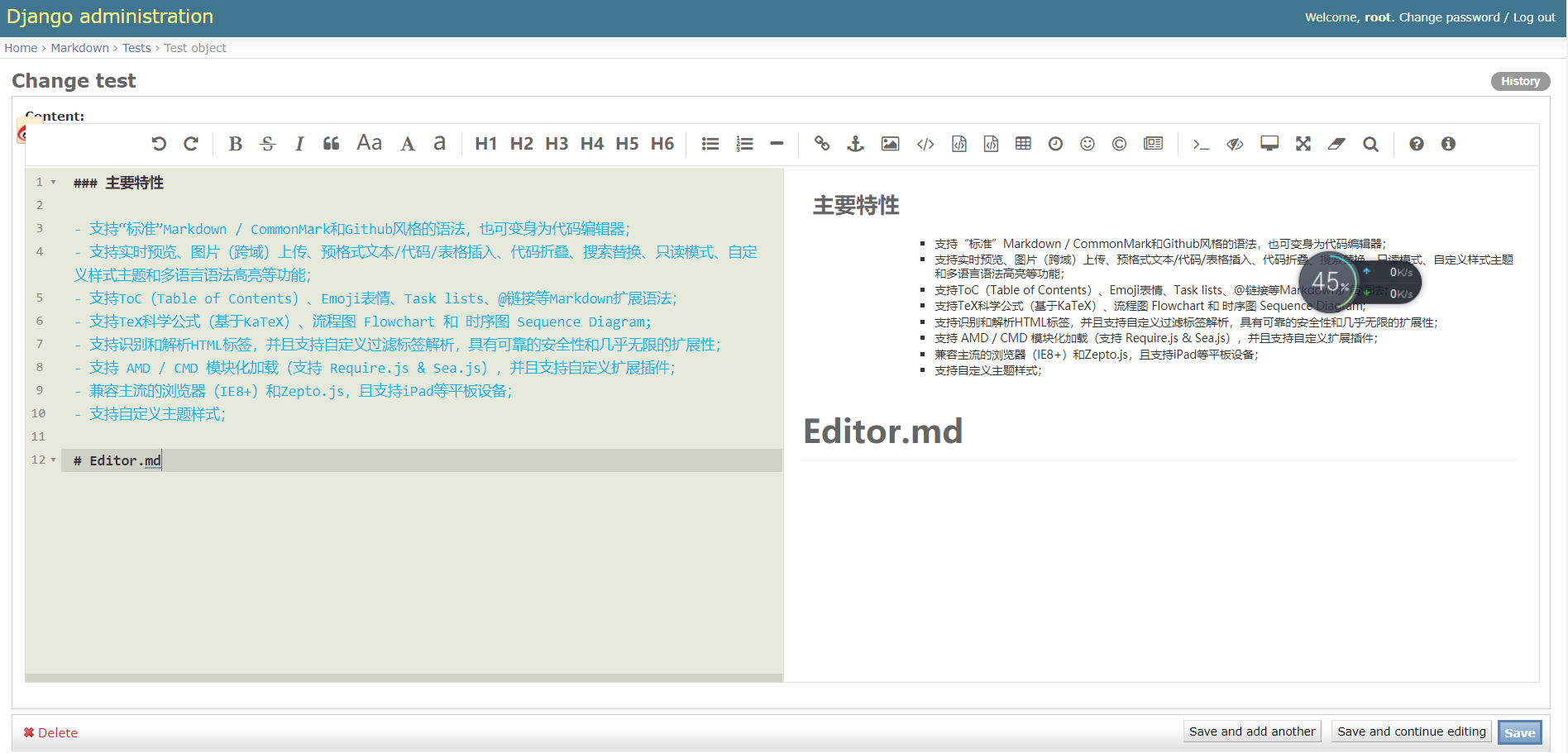Viewport: 1568px width, 753px height.
Task: Insert H3 heading
Action: click(557, 144)
